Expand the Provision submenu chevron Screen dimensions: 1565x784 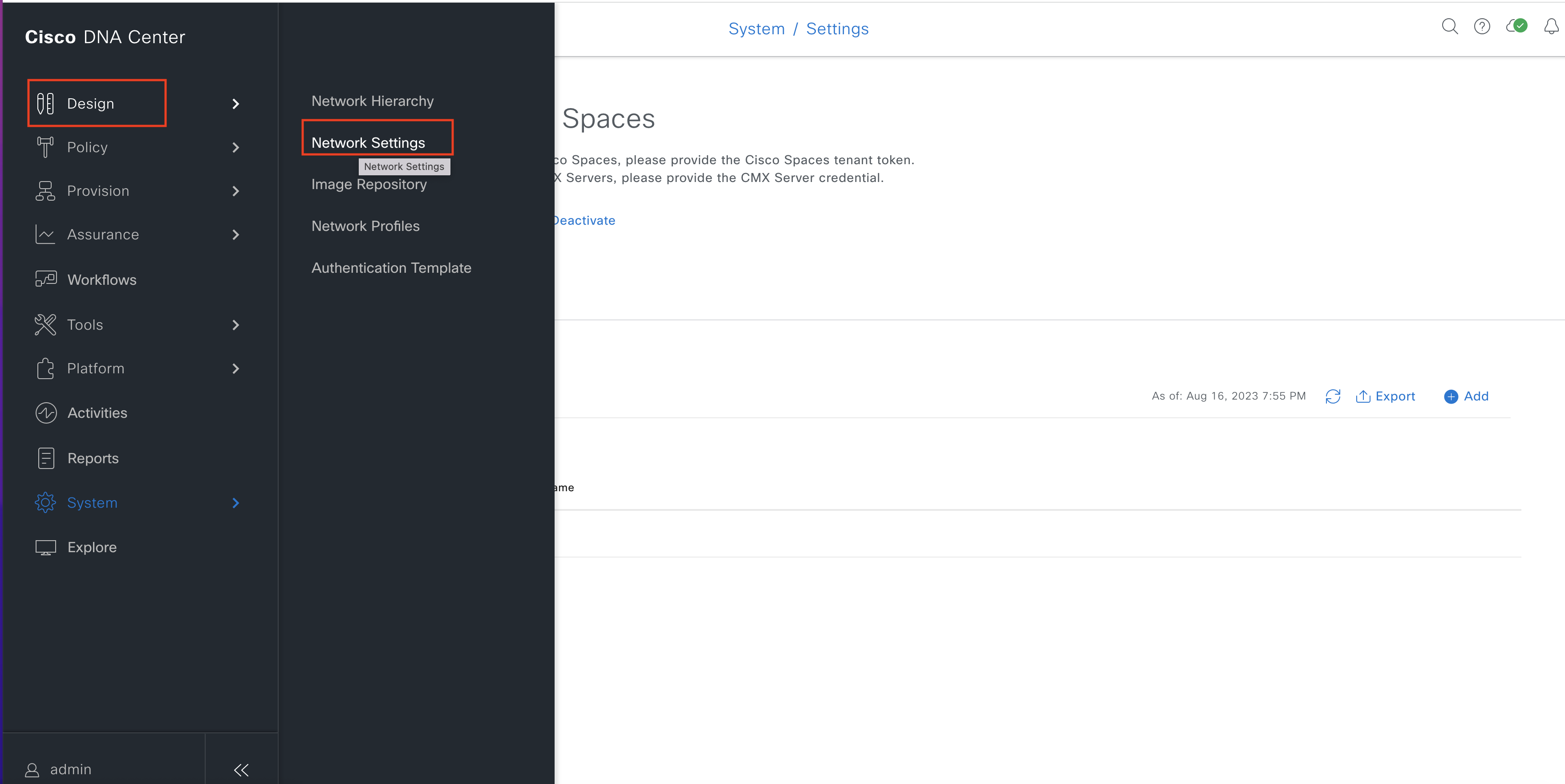pos(236,191)
